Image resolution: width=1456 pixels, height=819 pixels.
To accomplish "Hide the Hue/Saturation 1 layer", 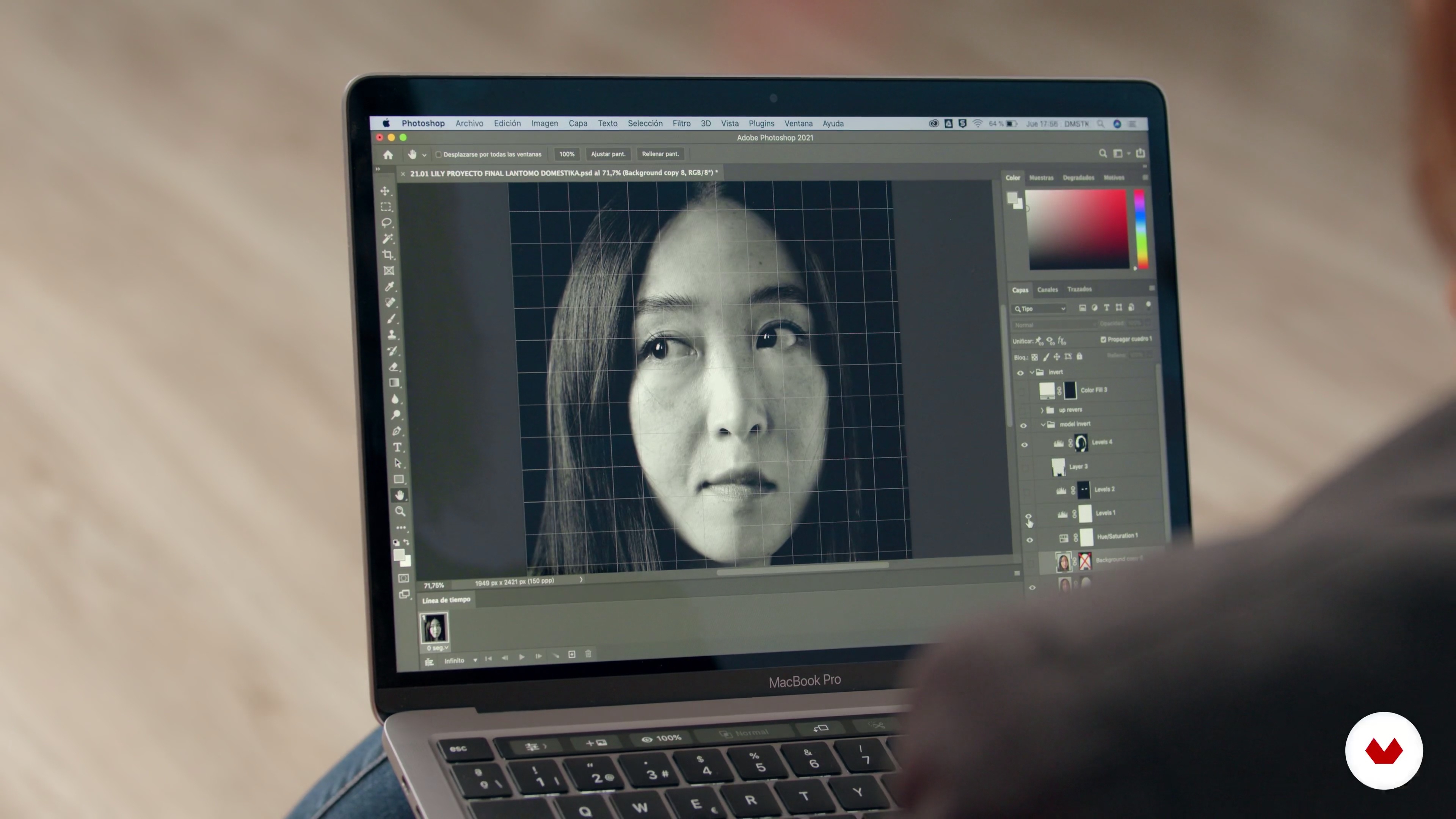I will (1030, 540).
